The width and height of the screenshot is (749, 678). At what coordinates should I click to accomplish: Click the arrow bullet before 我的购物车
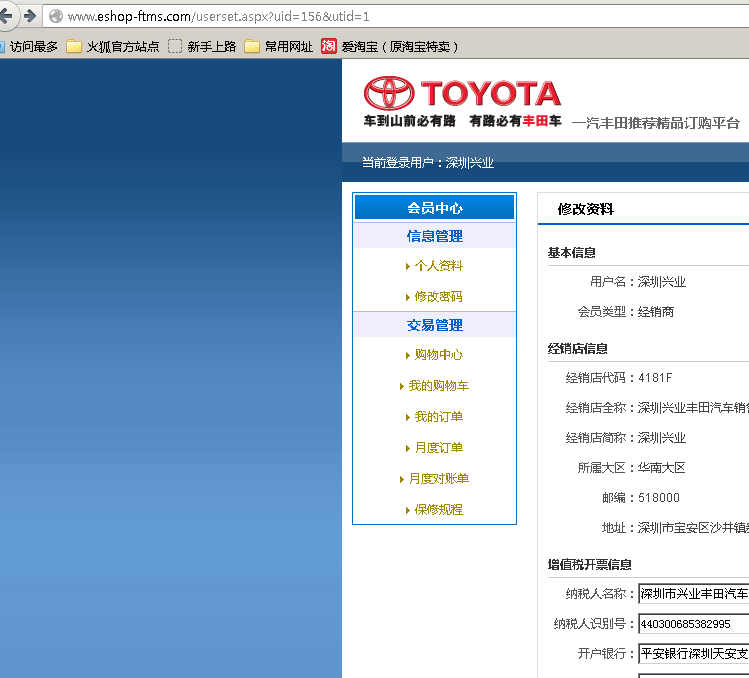pos(402,387)
